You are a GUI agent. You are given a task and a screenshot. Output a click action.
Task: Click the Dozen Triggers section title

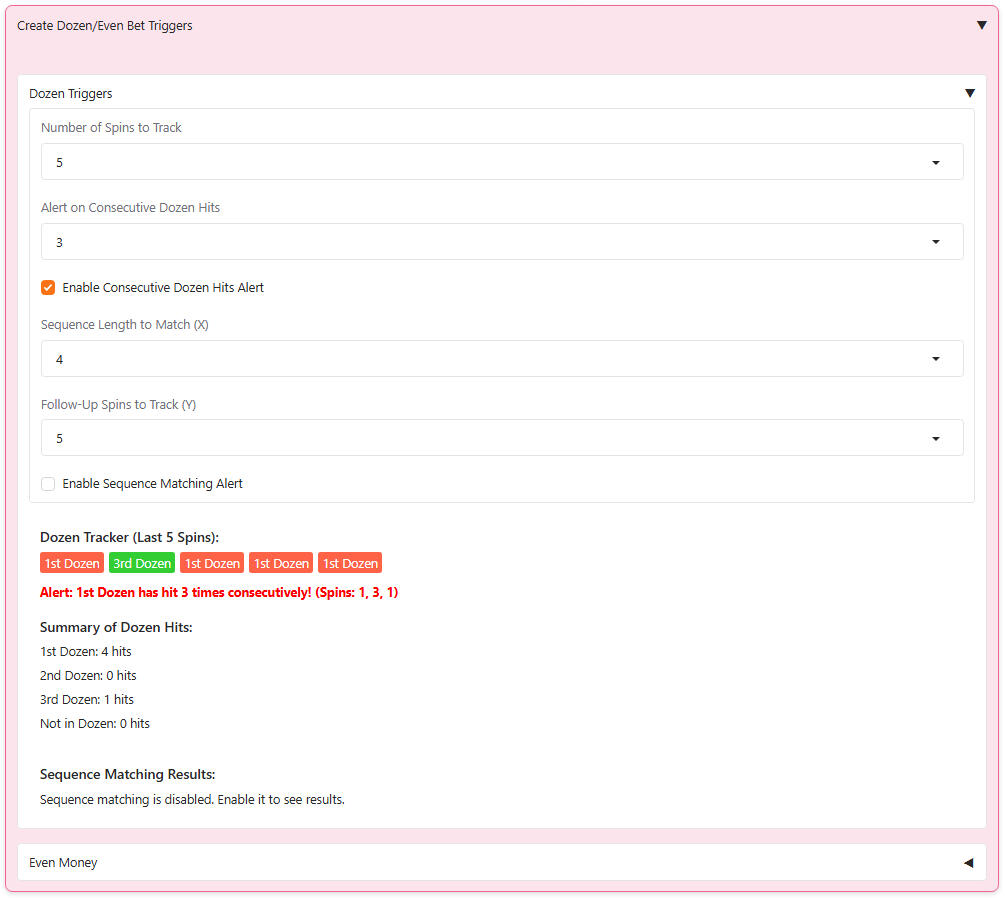point(71,94)
